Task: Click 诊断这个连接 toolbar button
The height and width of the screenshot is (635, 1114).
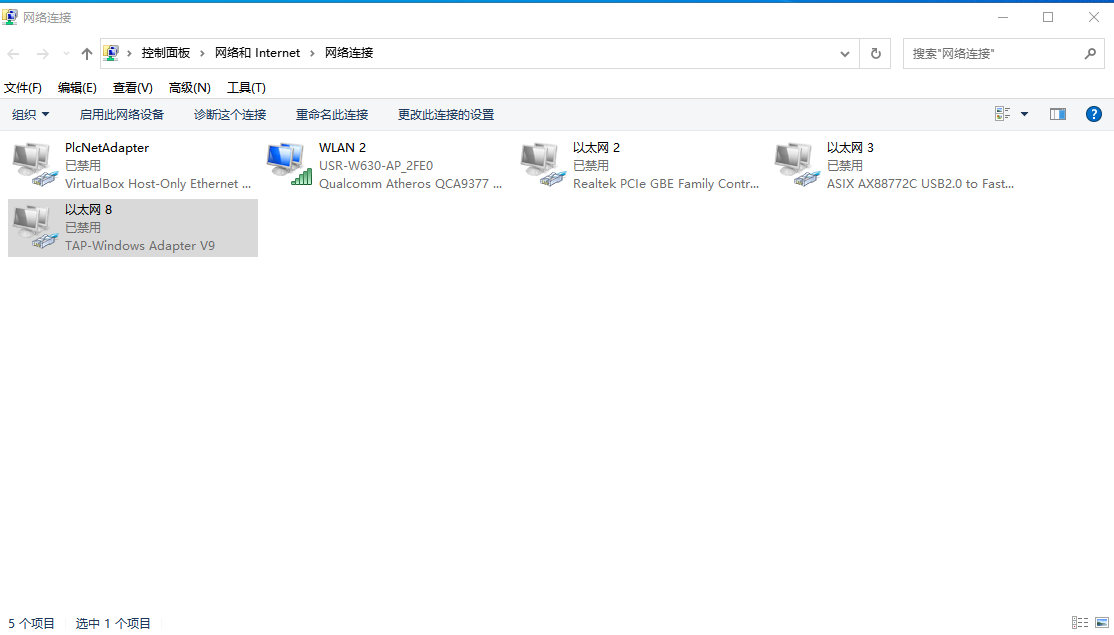Action: tap(230, 115)
